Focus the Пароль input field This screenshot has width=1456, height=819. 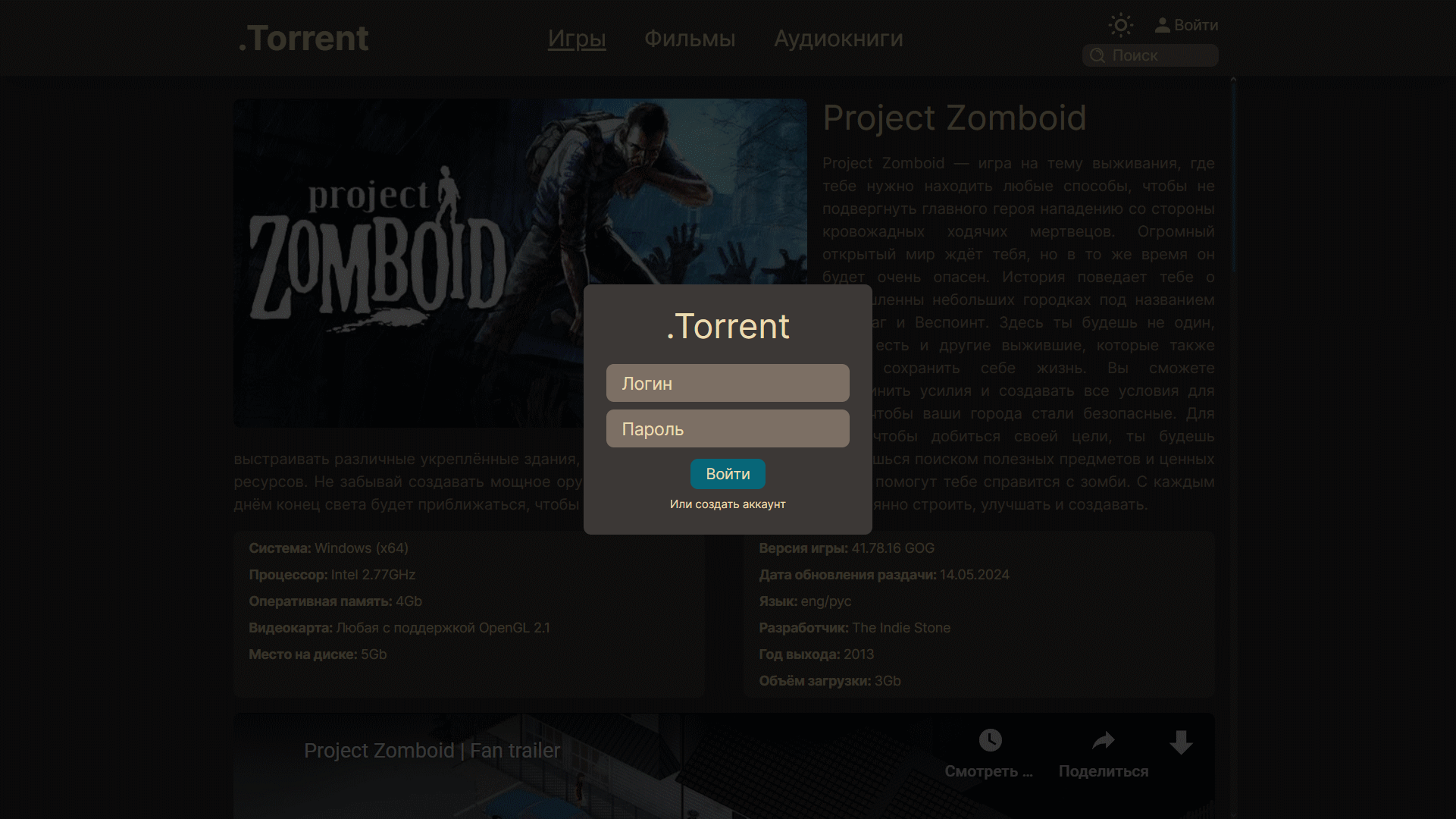[x=728, y=428]
